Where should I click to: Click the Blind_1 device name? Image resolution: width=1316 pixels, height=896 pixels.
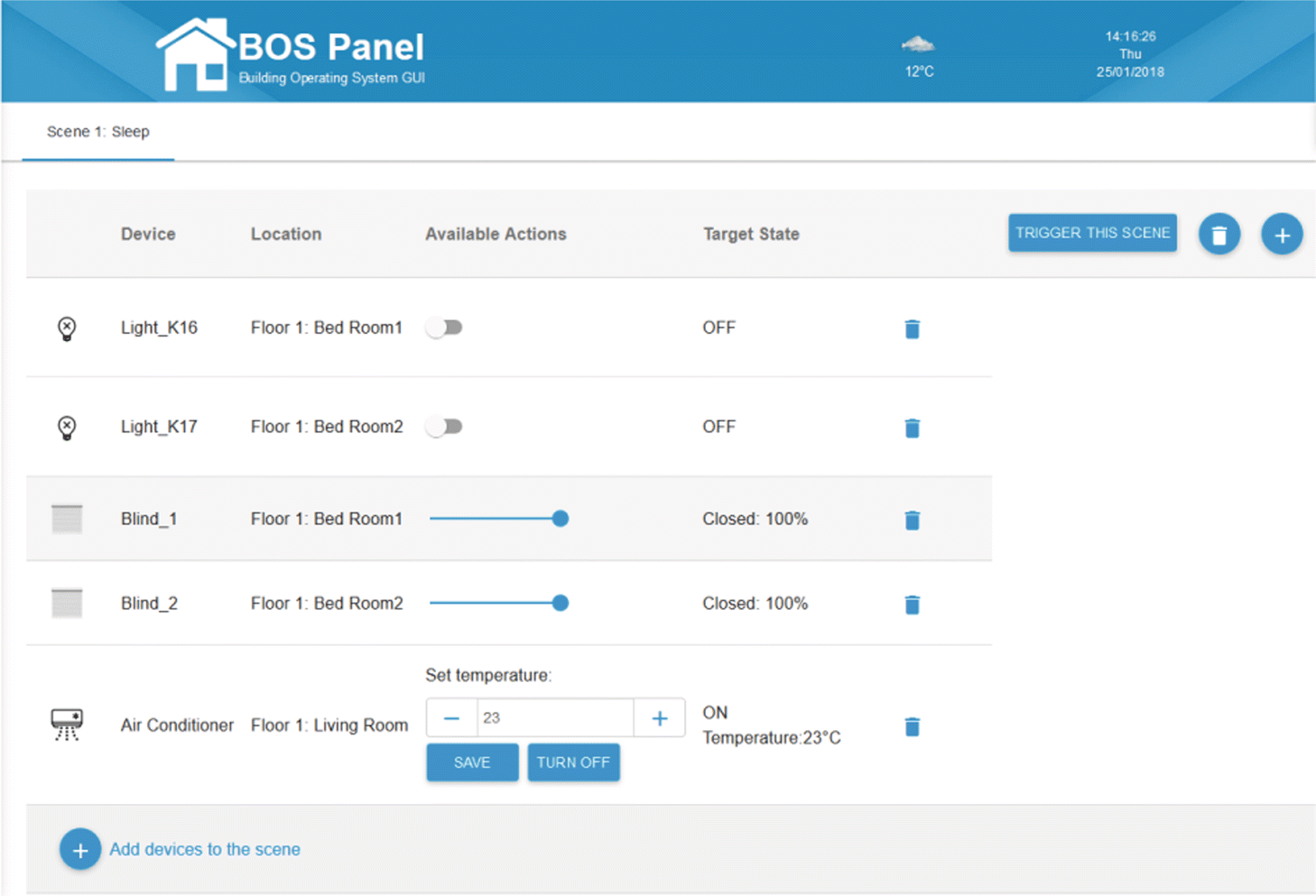(x=149, y=519)
